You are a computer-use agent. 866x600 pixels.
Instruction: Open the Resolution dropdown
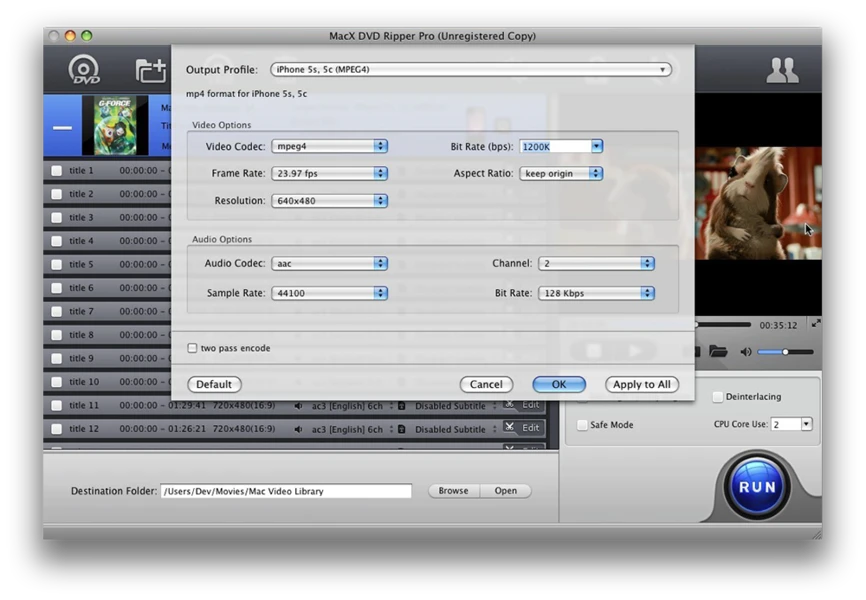pyautogui.click(x=329, y=201)
